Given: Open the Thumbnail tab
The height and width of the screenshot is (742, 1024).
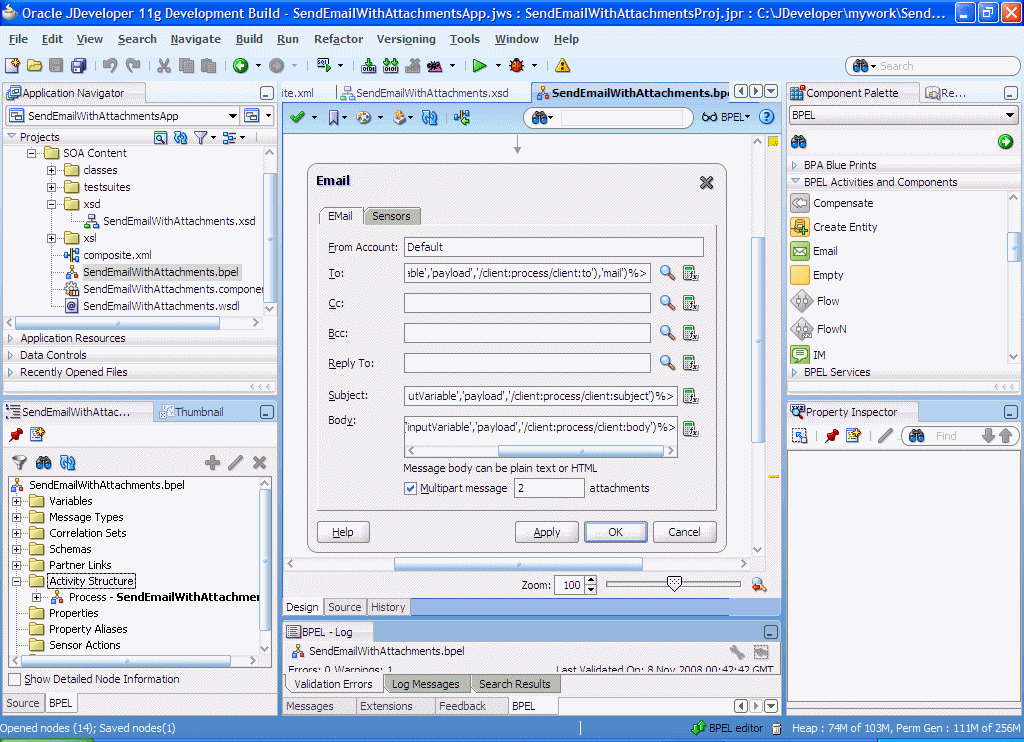Looking at the screenshot, I should [192, 412].
